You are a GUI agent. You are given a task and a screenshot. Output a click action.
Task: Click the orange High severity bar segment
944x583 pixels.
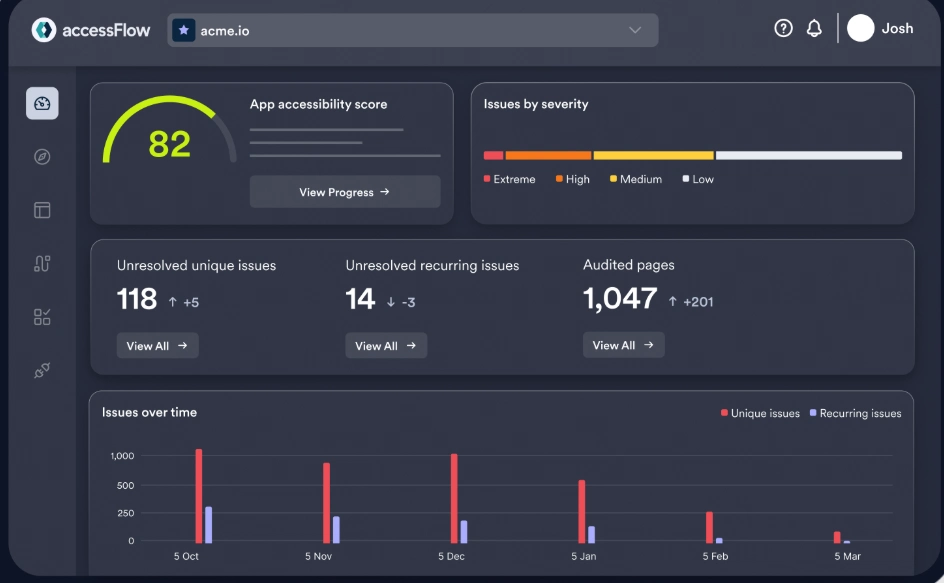pos(548,155)
